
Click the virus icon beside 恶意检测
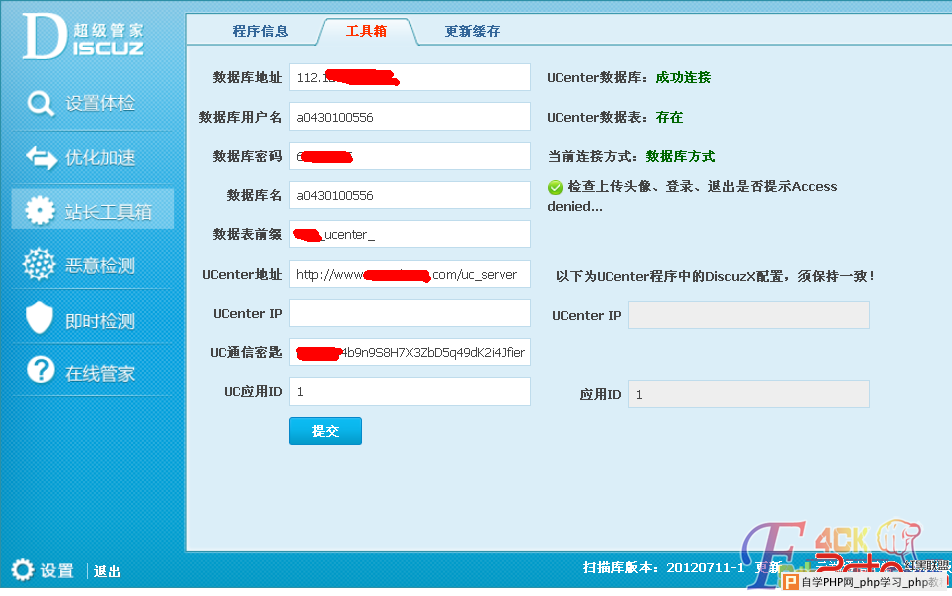39,264
